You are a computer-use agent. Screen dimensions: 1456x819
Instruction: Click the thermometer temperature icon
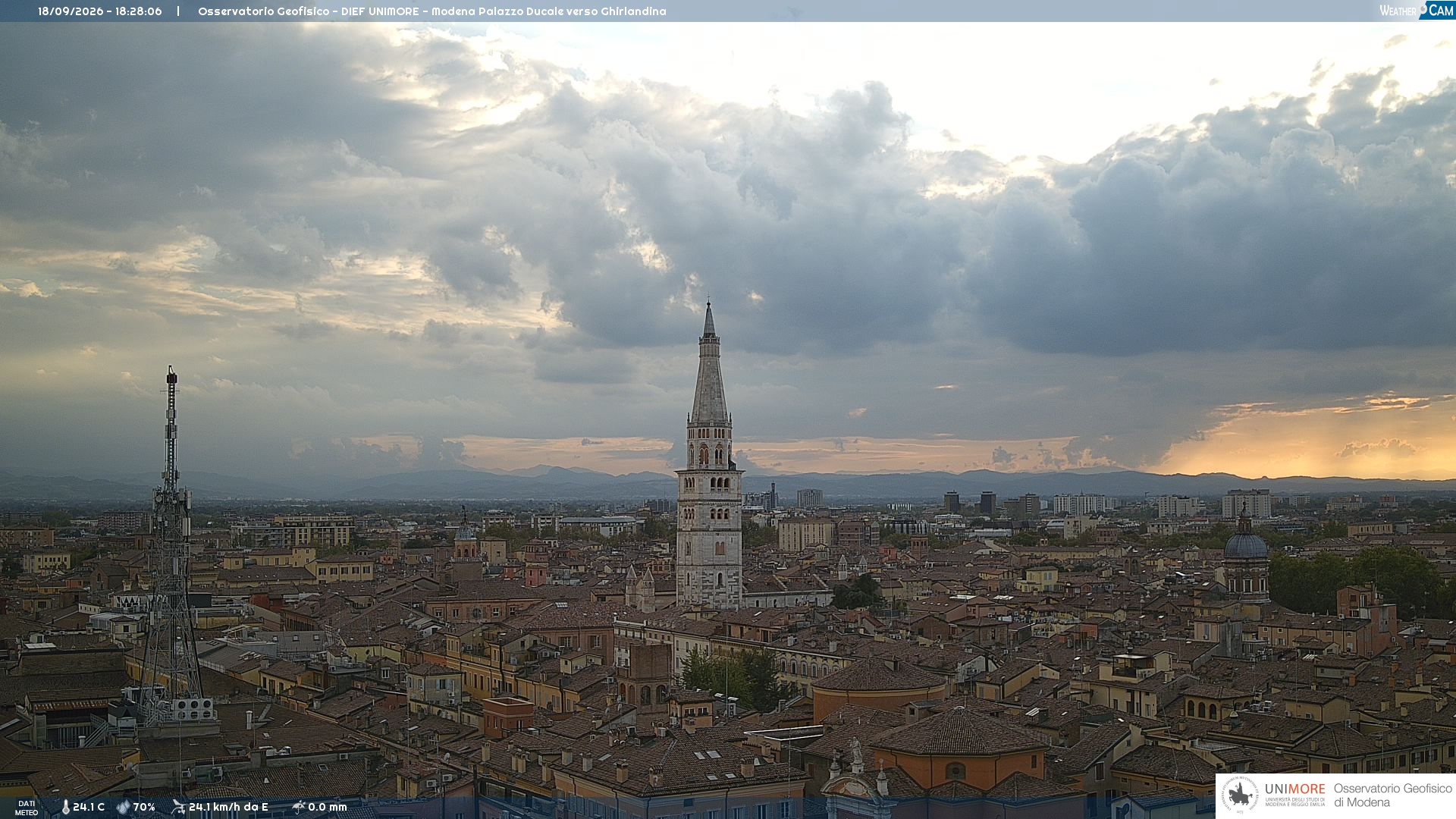65,807
